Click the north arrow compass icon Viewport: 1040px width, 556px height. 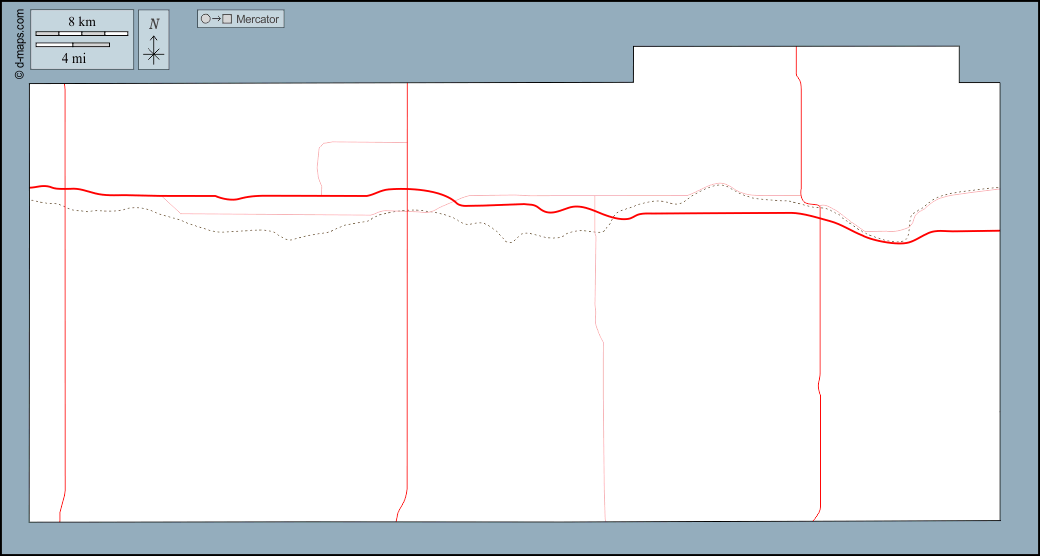pyautogui.click(x=153, y=40)
